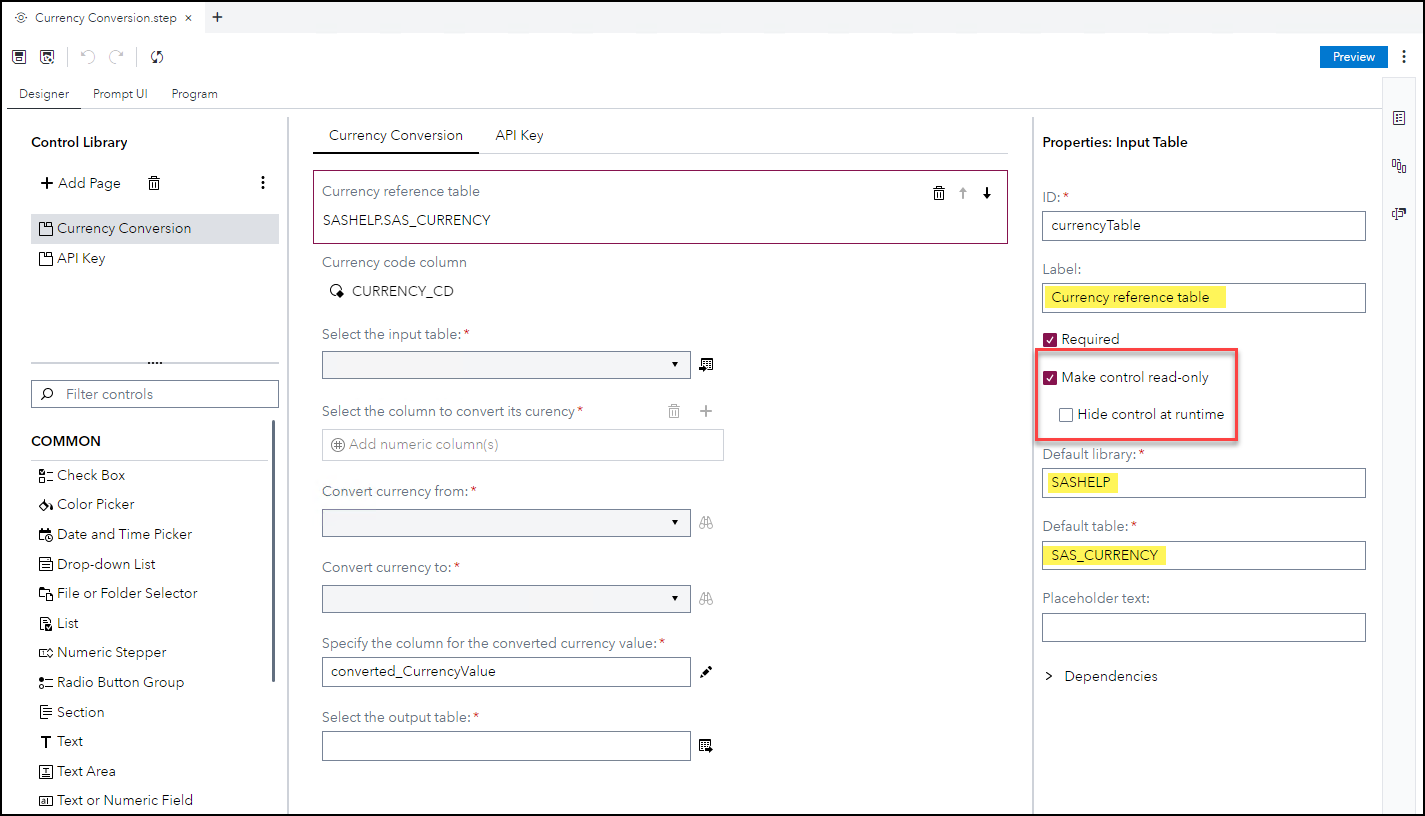The image size is (1425, 816).
Task: Click the output table selector icon
Action: point(706,746)
